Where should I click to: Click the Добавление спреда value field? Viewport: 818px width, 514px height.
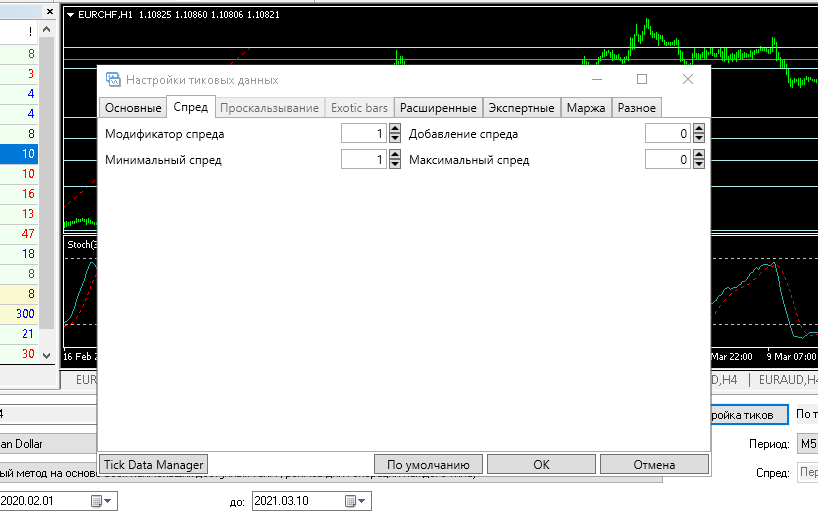(668, 134)
